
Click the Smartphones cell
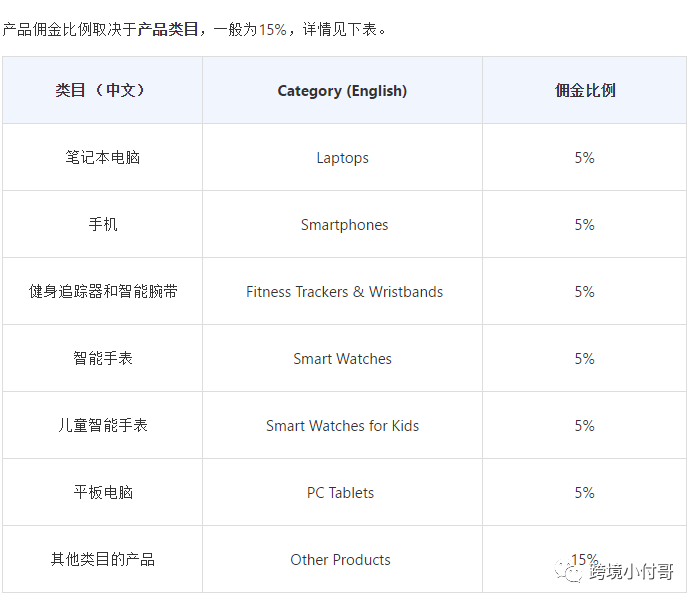[342, 224]
